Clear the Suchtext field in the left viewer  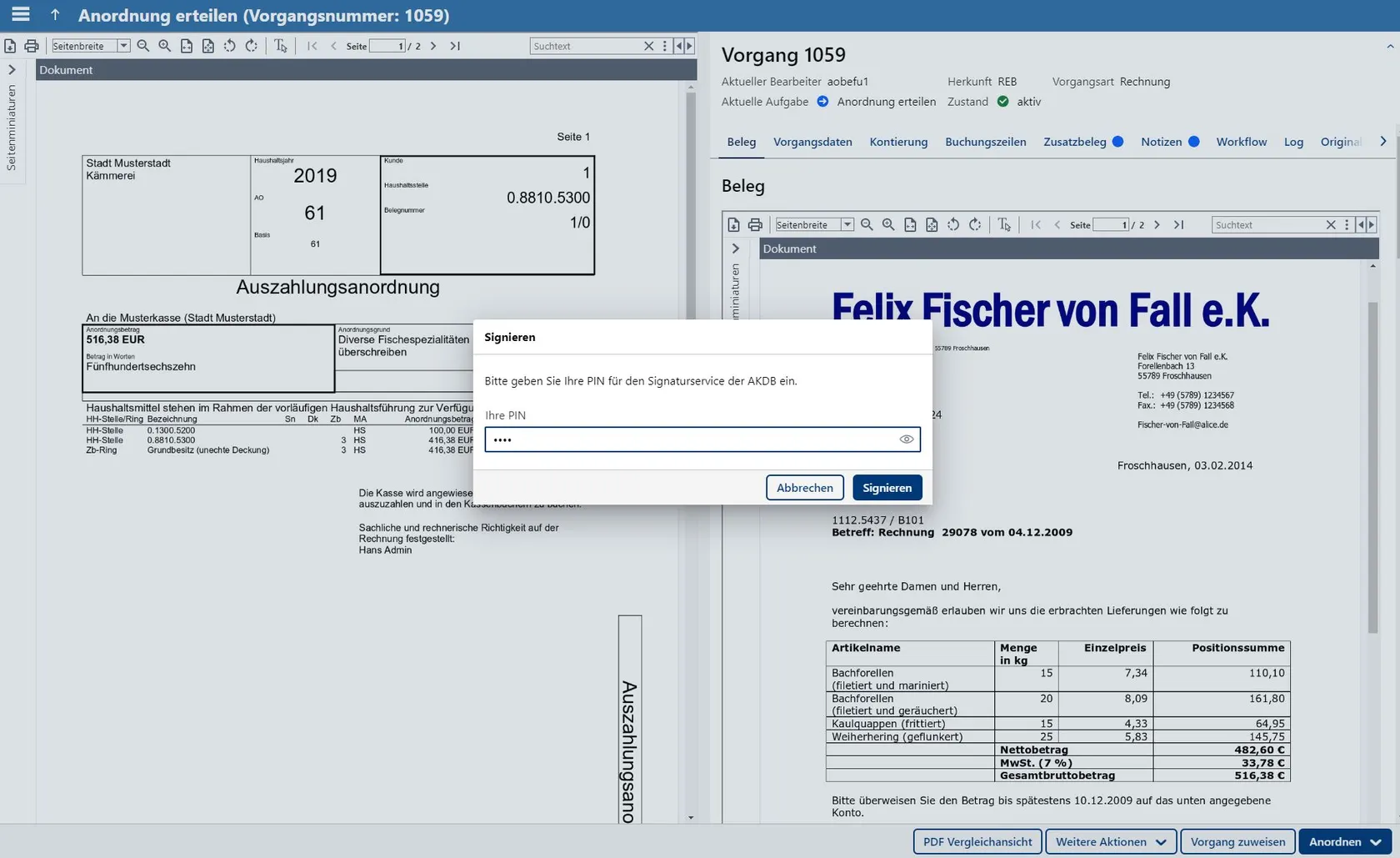(648, 46)
